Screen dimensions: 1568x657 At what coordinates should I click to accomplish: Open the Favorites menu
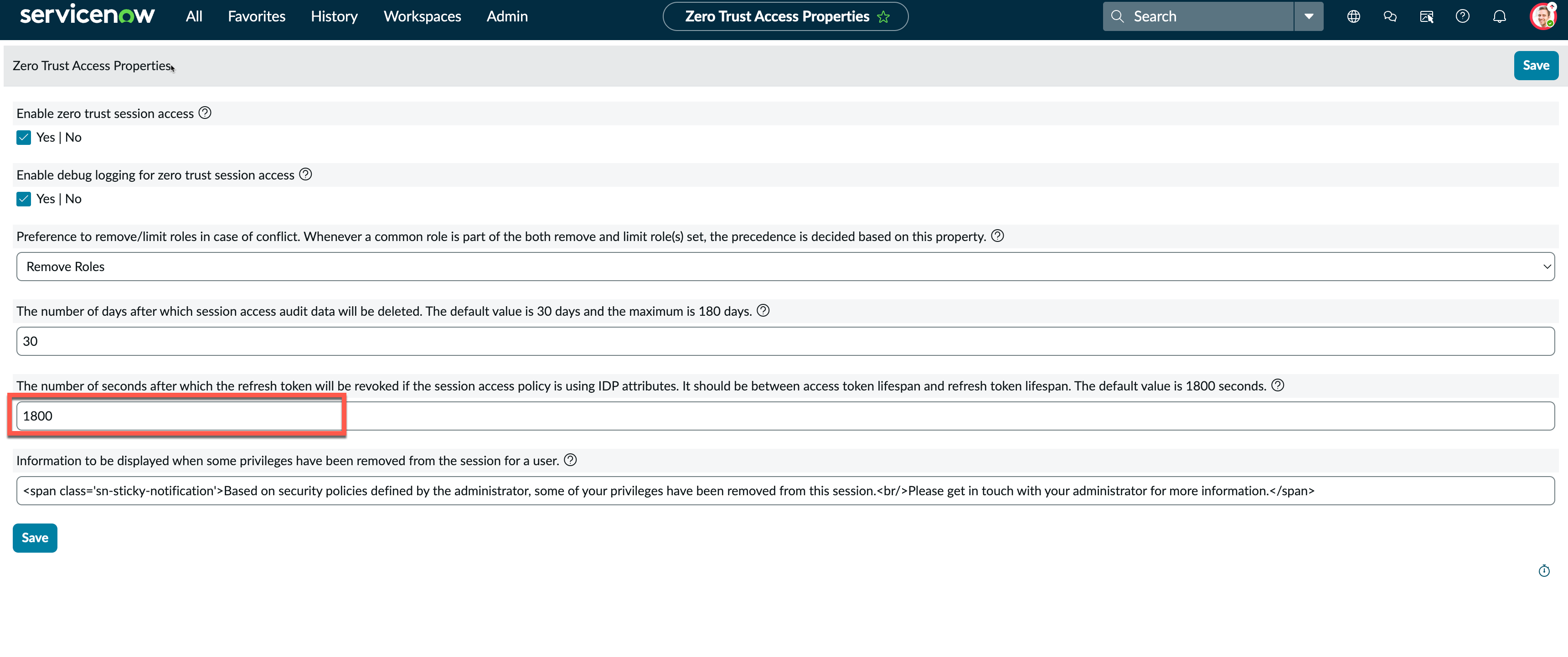pos(256,16)
